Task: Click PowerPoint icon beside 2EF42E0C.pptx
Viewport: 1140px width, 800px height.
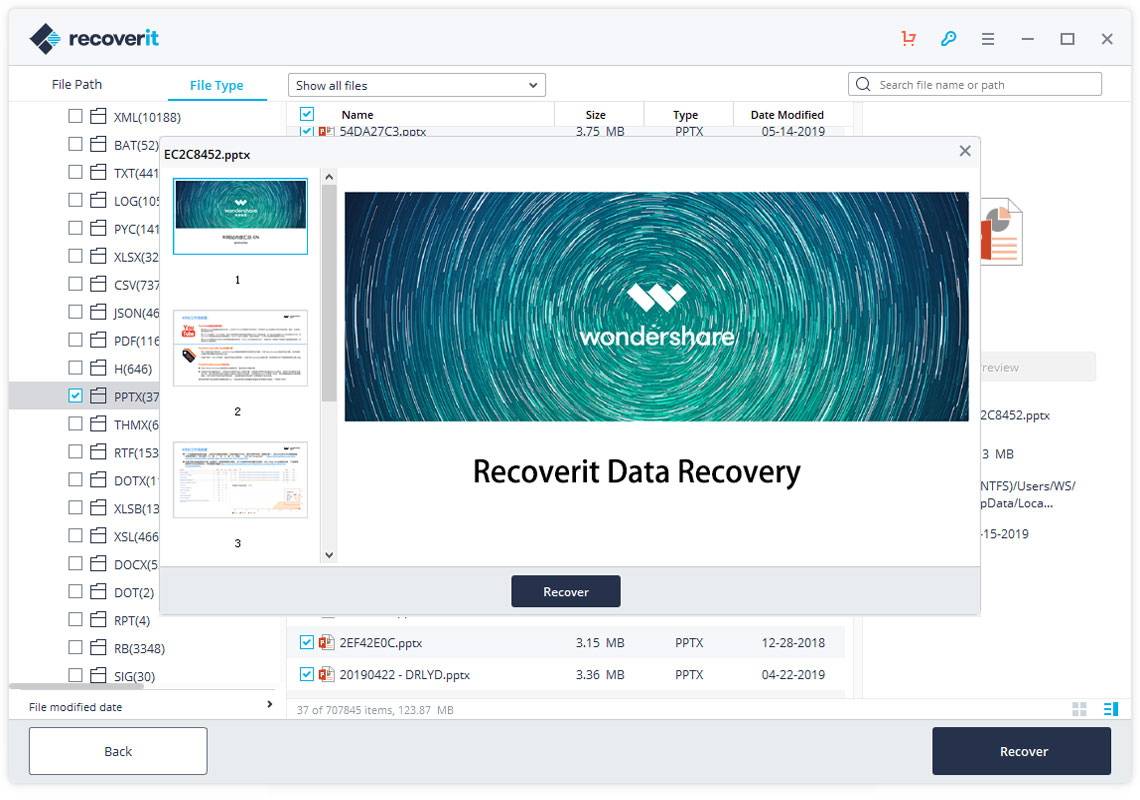Action: coord(326,642)
